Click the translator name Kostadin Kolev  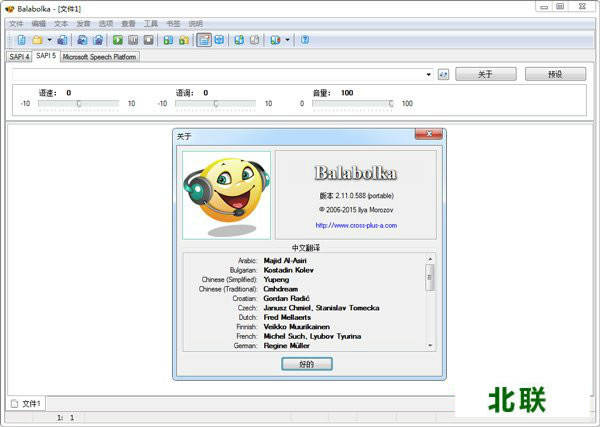coord(289,270)
